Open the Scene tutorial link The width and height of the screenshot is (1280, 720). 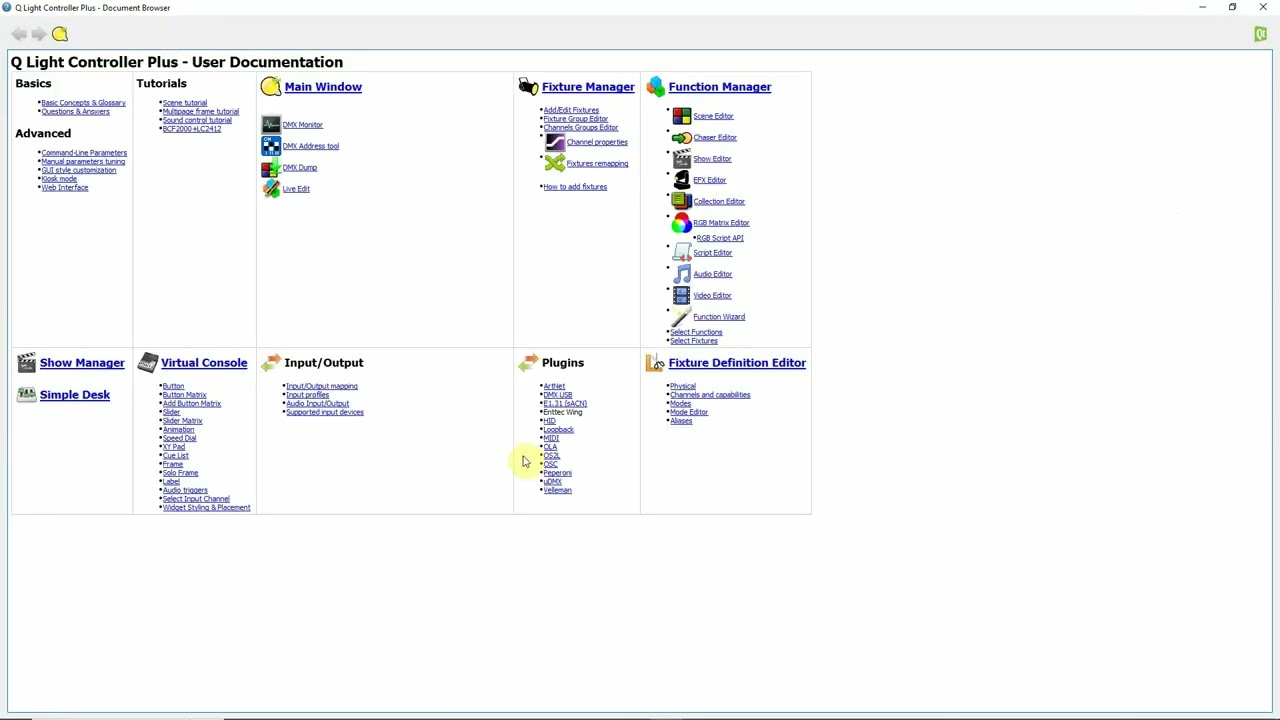[185, 103]
